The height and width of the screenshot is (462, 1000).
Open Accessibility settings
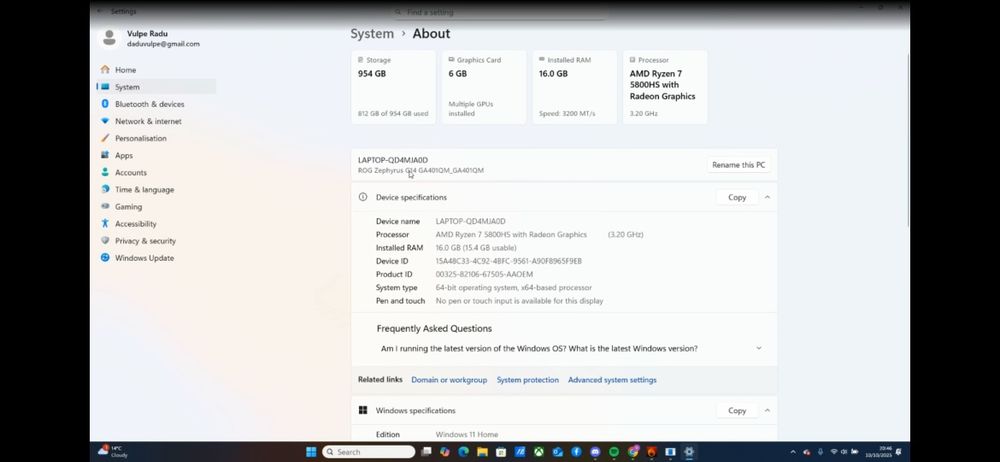135,224
